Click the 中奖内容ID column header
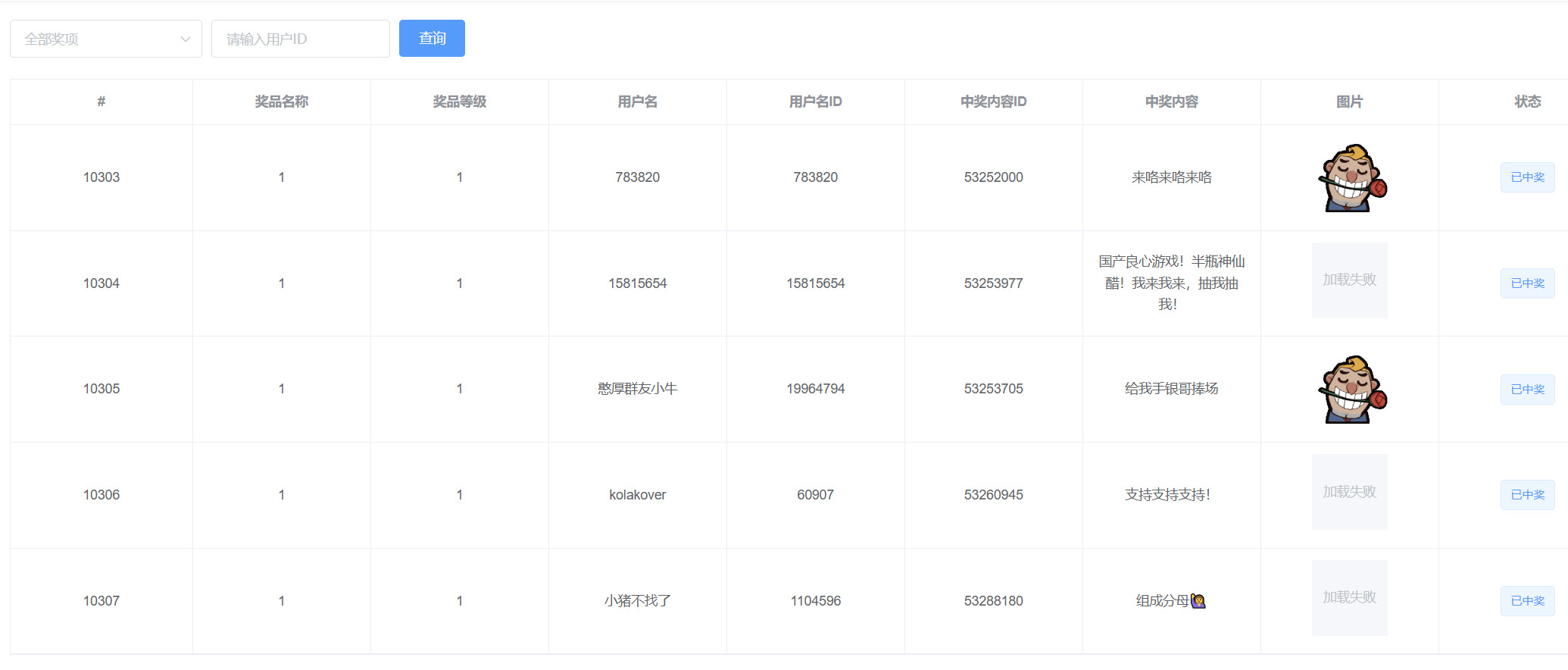 [994, 102]
